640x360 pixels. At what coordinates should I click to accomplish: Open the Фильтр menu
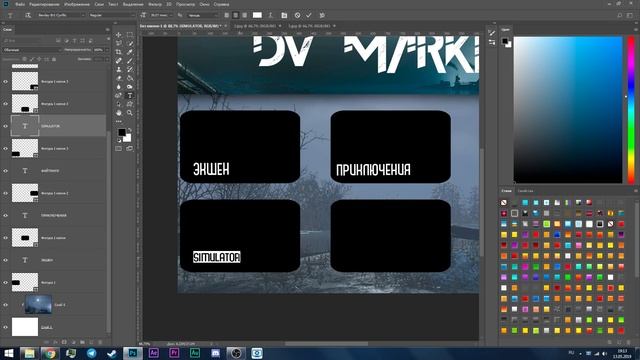[155, 4]
